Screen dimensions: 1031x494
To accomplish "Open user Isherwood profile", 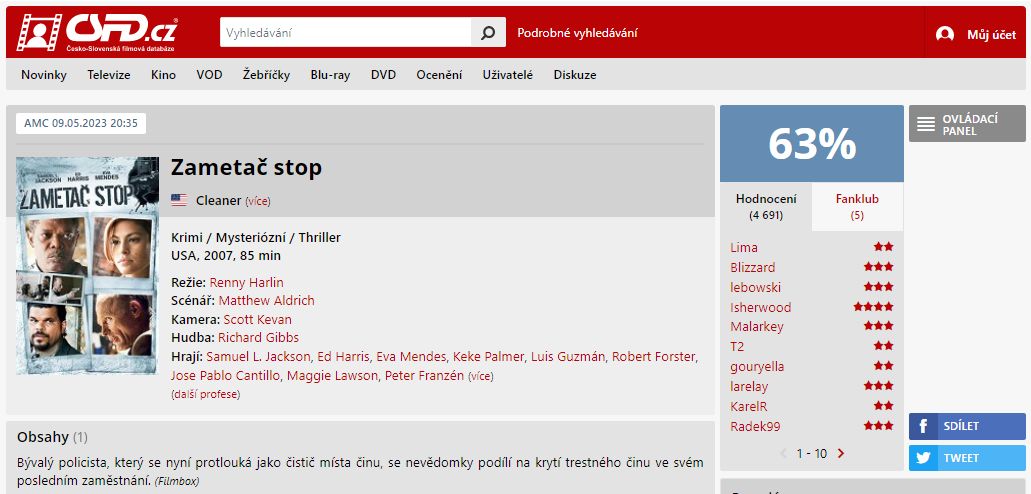I will tap(760, 307).
